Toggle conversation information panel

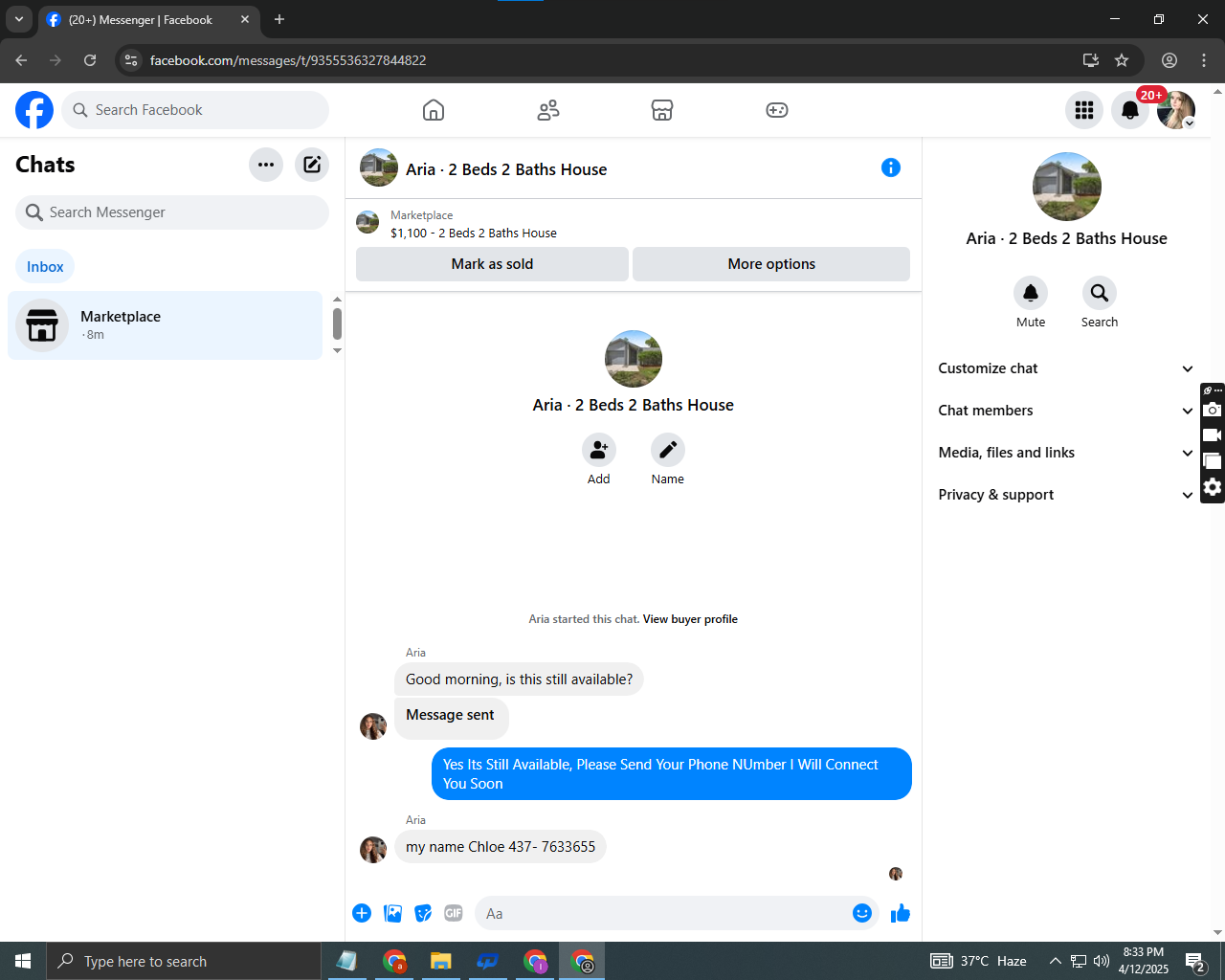[891, 167]
